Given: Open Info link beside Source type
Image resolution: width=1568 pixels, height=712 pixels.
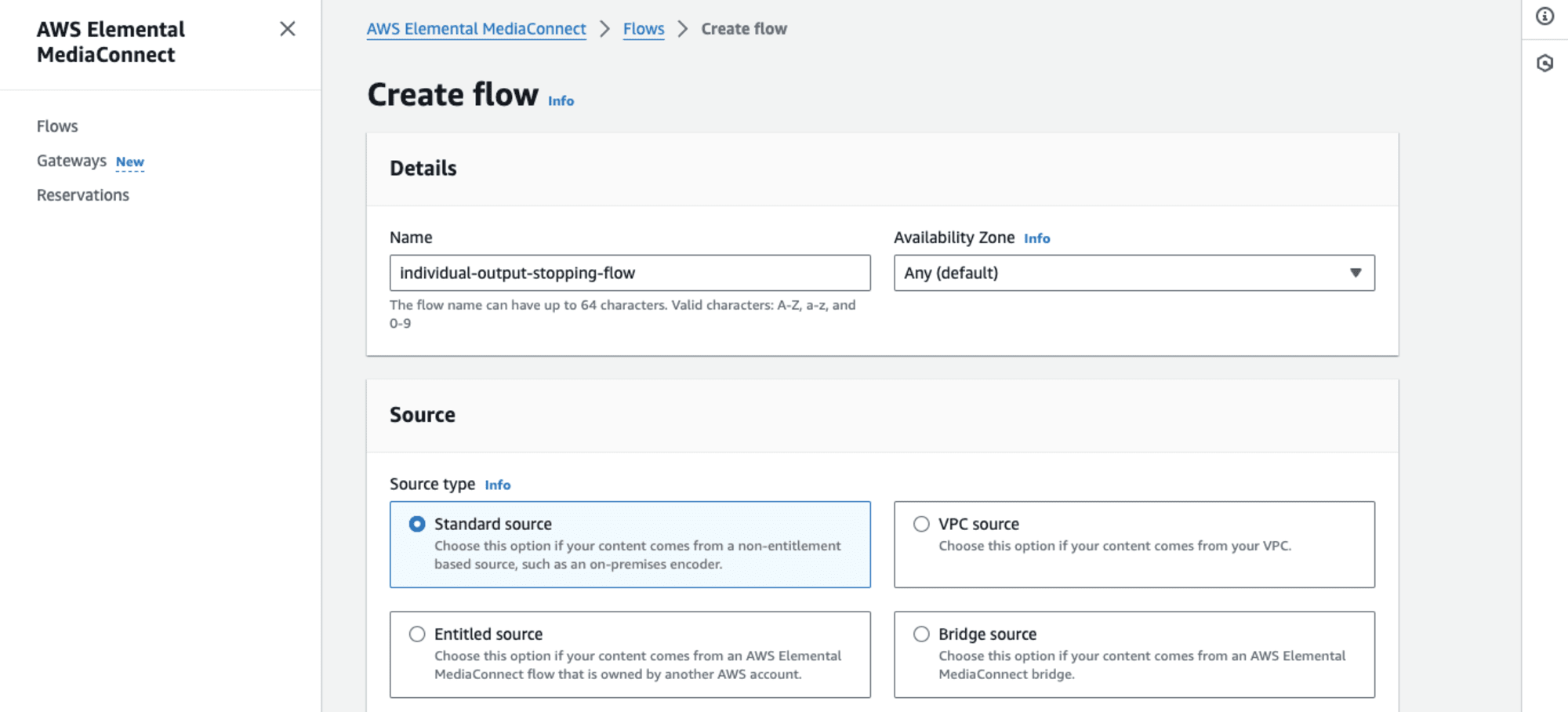Looking at the screenshot, I should pyautogui.click(x=497, y=485).
